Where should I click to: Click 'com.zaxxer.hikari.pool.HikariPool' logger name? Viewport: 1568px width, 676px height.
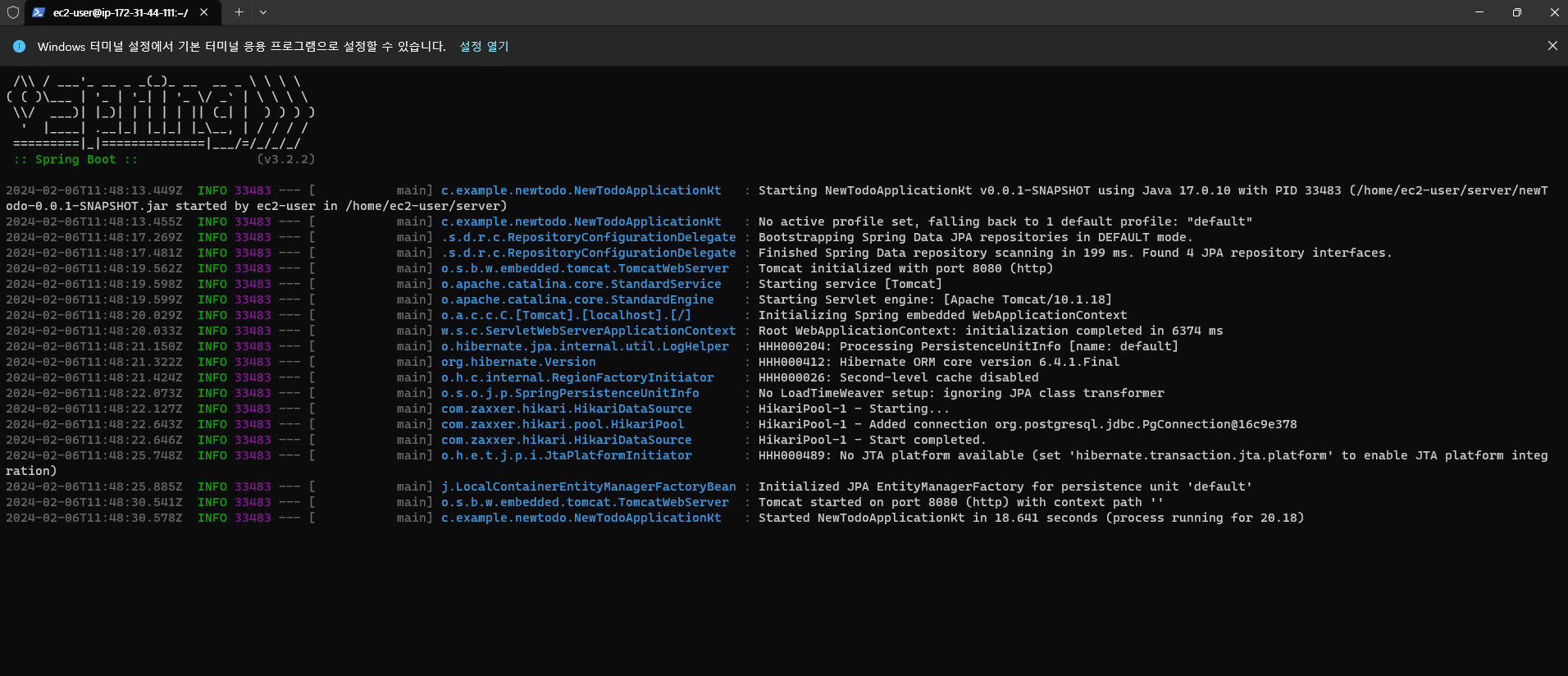(x=563, y=424)
